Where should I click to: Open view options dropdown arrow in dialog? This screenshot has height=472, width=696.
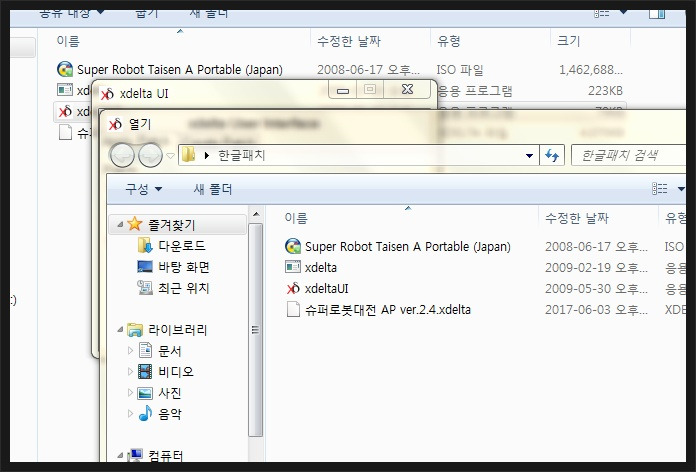click(x=681, y=190)
